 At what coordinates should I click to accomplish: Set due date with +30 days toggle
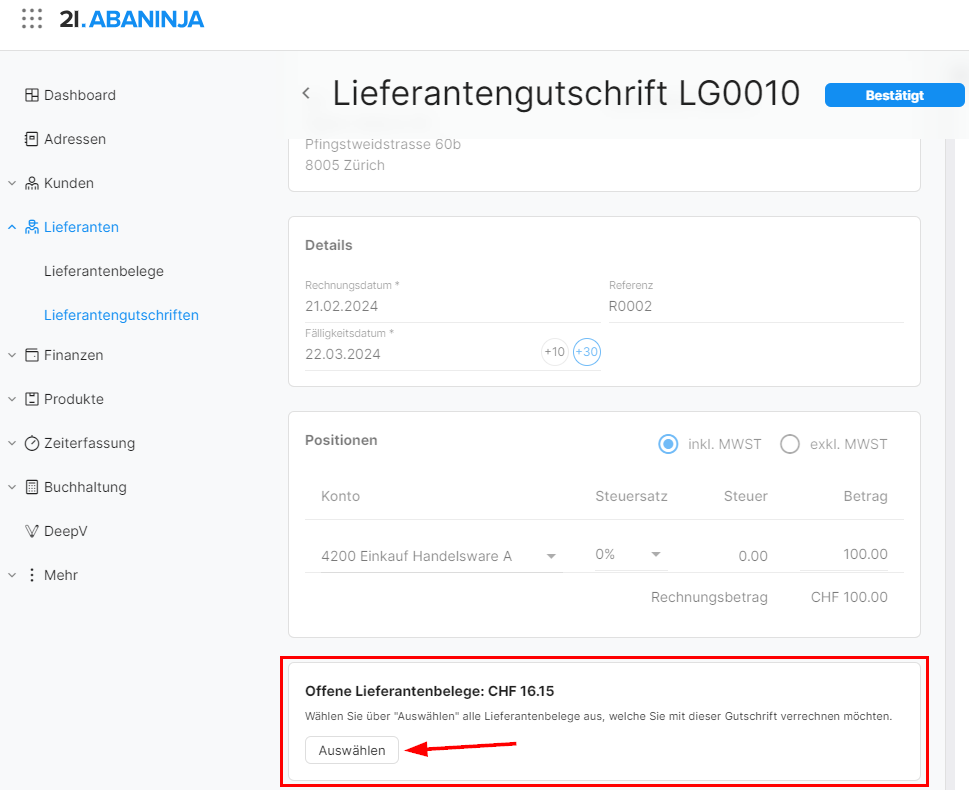point(587,352)
